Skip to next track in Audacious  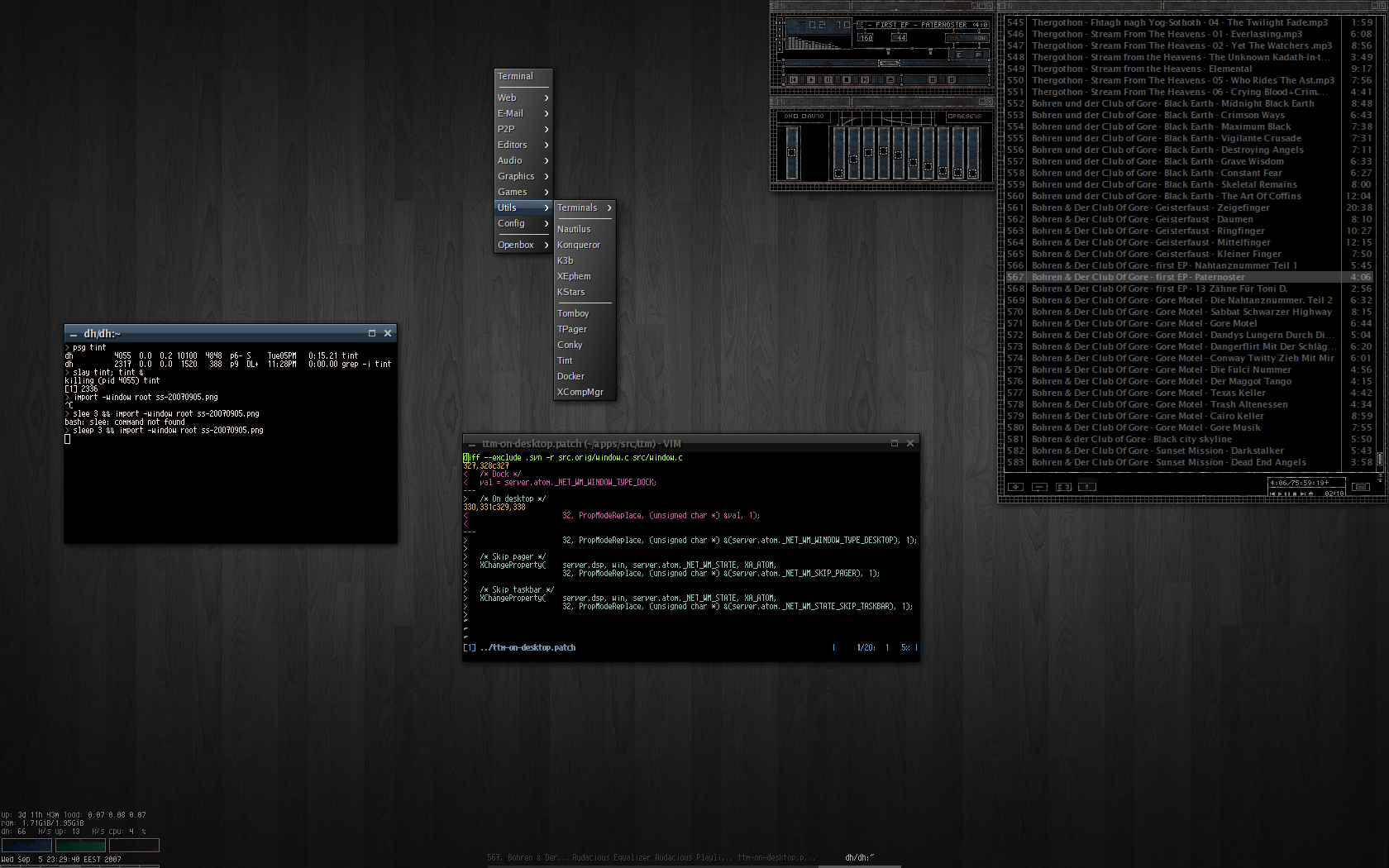(865, 80)
